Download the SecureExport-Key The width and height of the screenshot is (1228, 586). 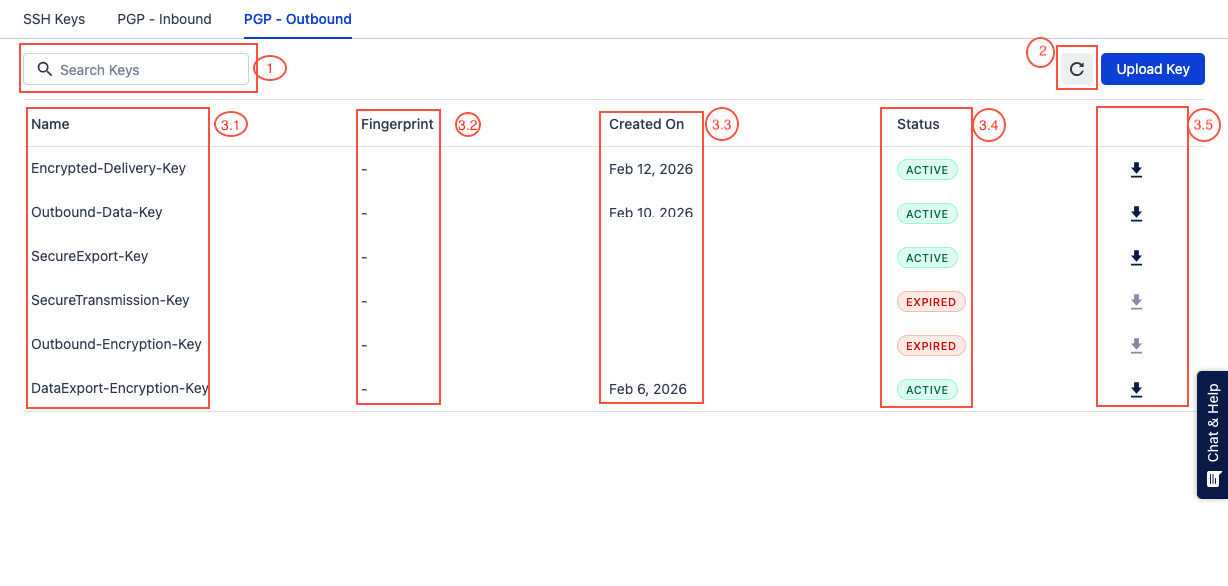pos(1136,258)
